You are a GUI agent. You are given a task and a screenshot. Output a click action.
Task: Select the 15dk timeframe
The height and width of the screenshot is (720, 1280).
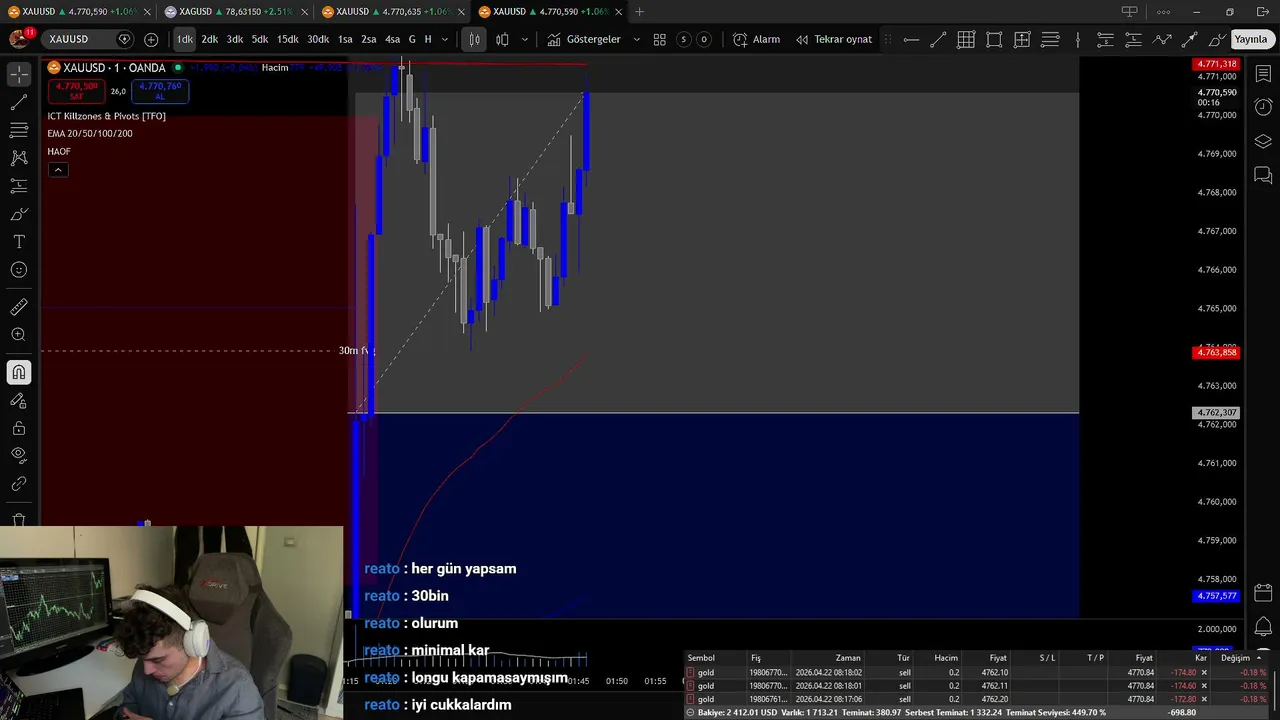pos(288,39)
